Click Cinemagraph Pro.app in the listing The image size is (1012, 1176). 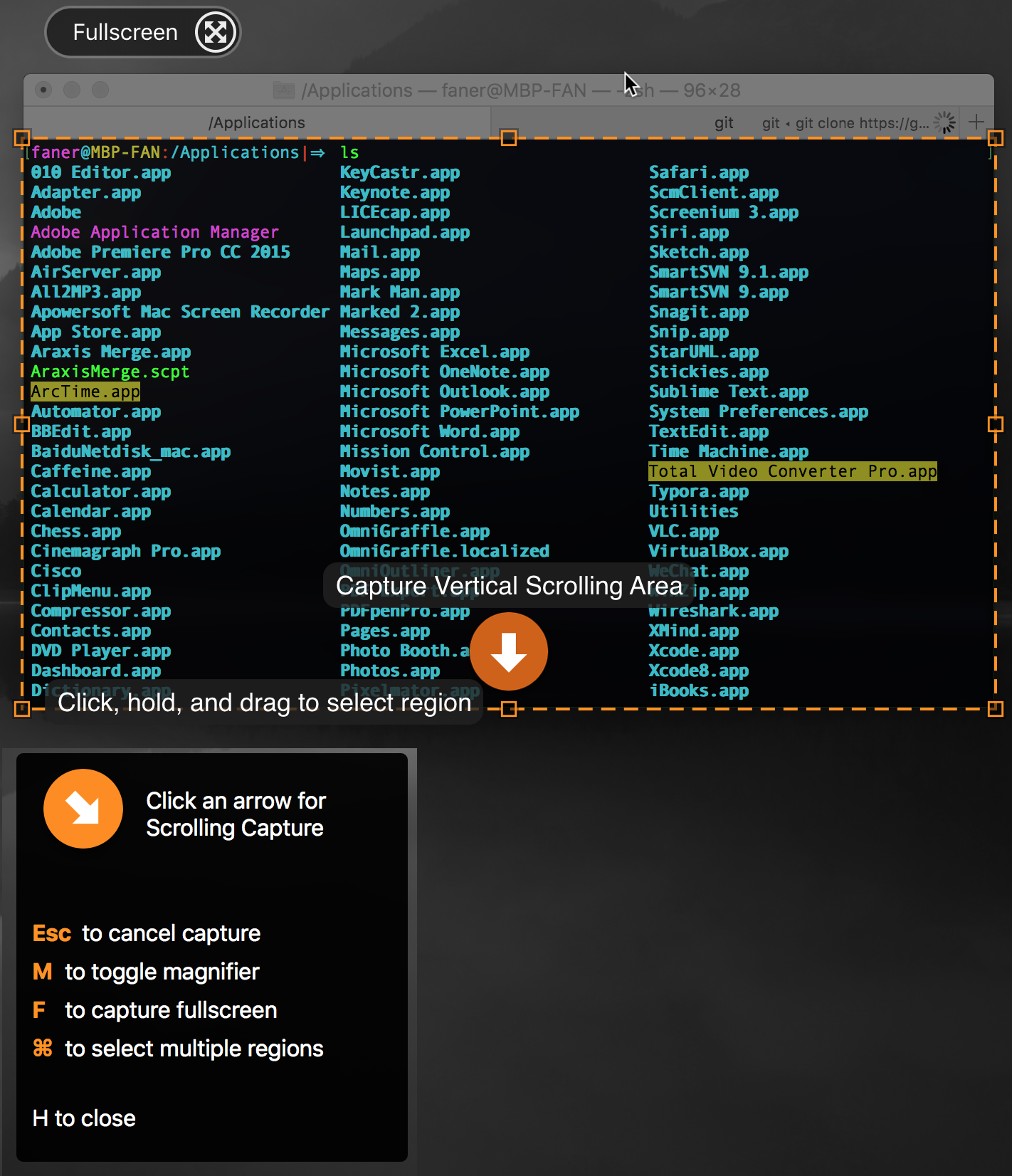[126, 551]
